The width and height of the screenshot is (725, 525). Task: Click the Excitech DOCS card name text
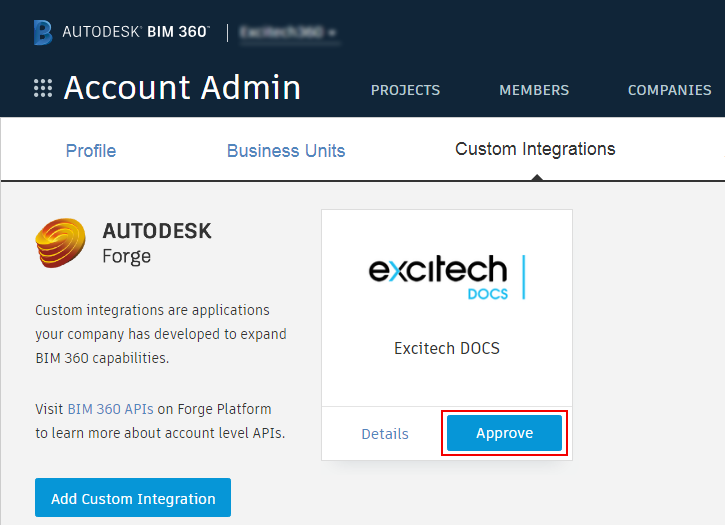(446, 349)
